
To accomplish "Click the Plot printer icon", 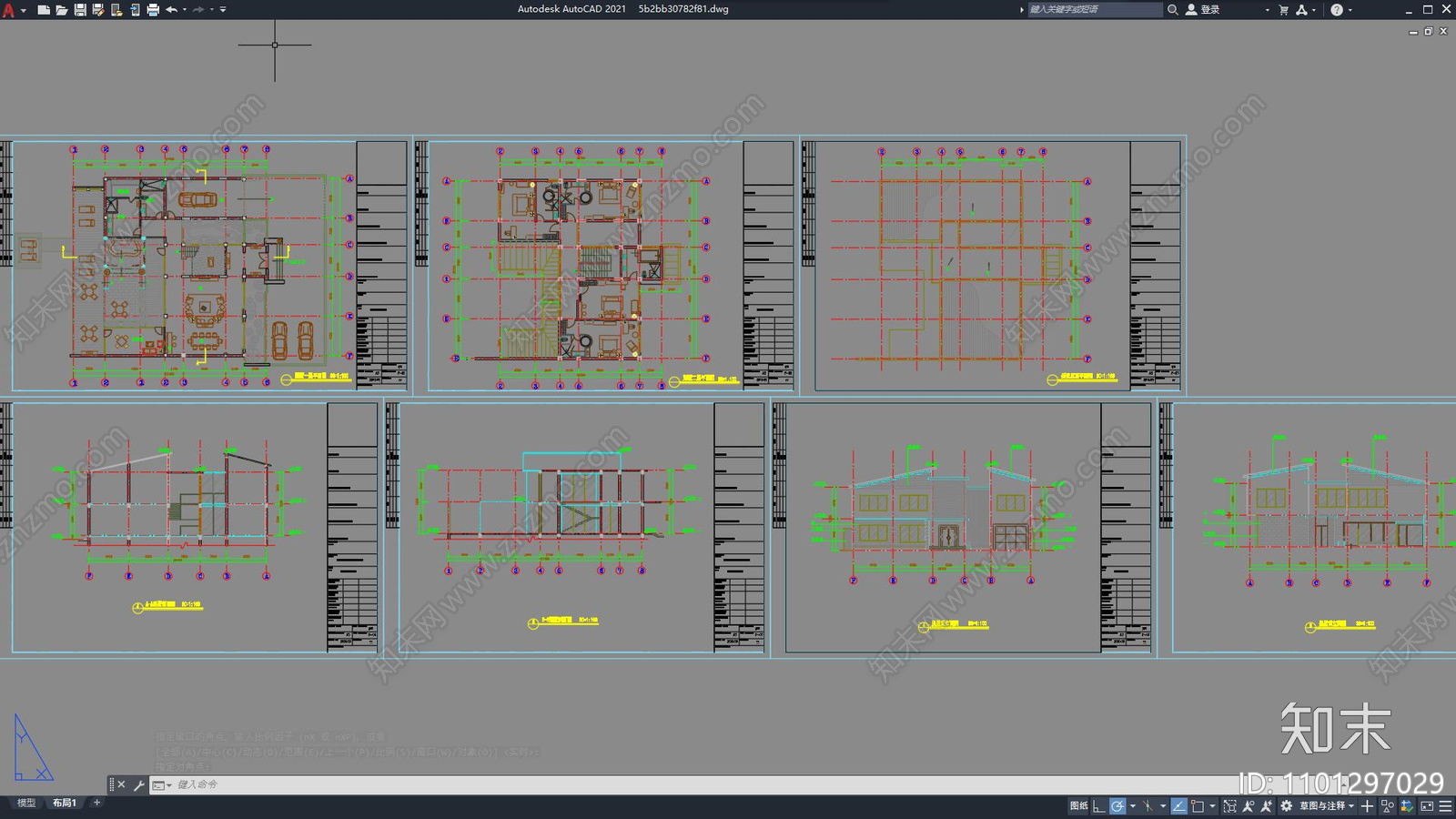I will click(153, 10).
